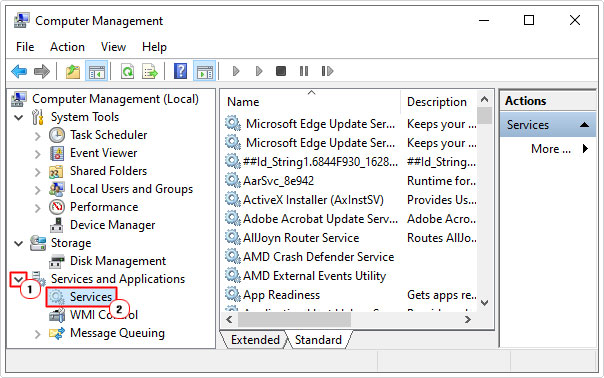Viewport: 604px width, 378px height.
Task: Select the Message Queuing icon
Action: pos(57,333)
